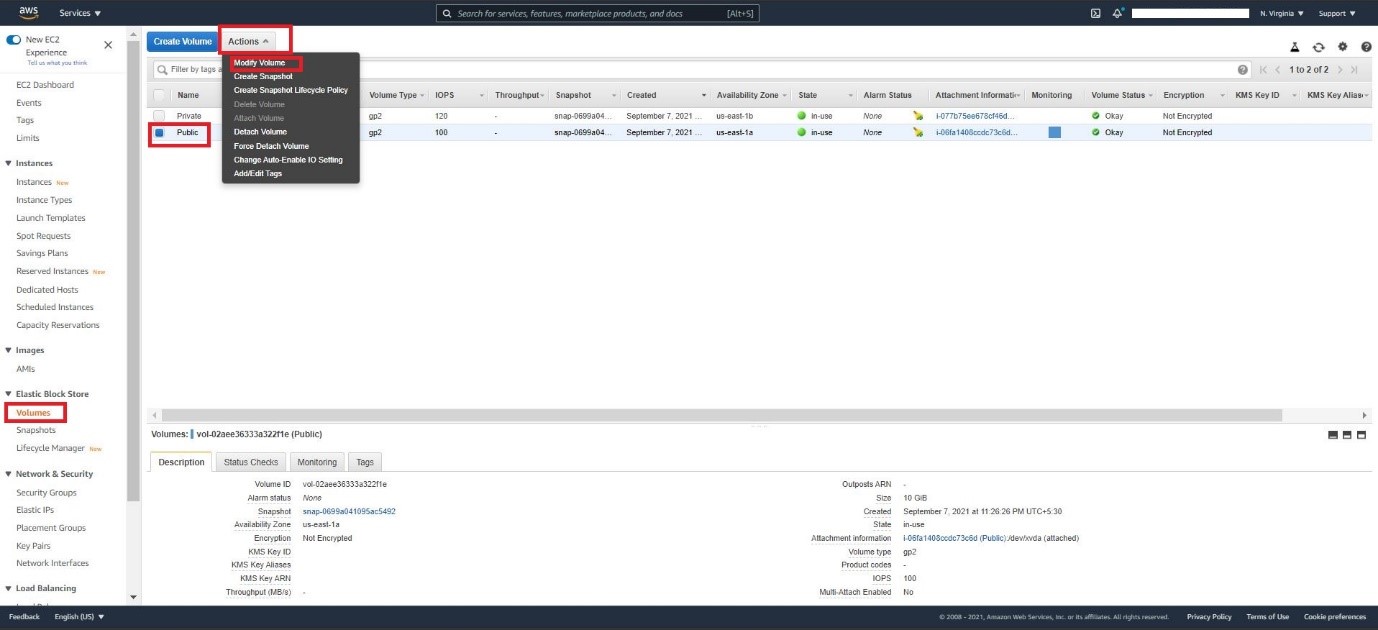Image resolution: width=1378 pixels, height=630 pixels.
Task: Go to next results page arrow
Action: click(x=1340, y=70)
